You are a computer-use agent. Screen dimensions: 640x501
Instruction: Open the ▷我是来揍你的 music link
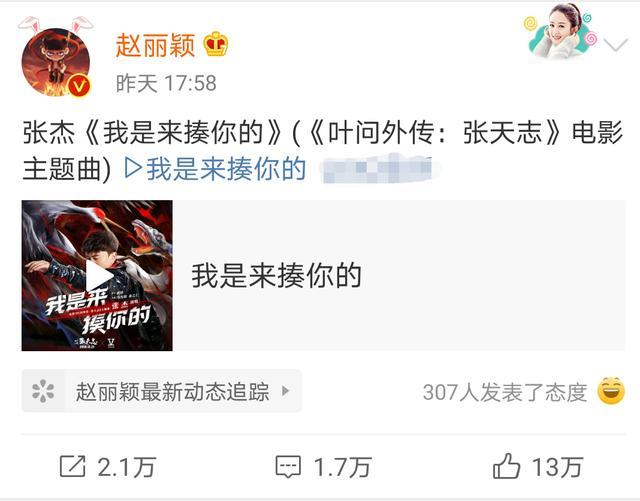215,168
